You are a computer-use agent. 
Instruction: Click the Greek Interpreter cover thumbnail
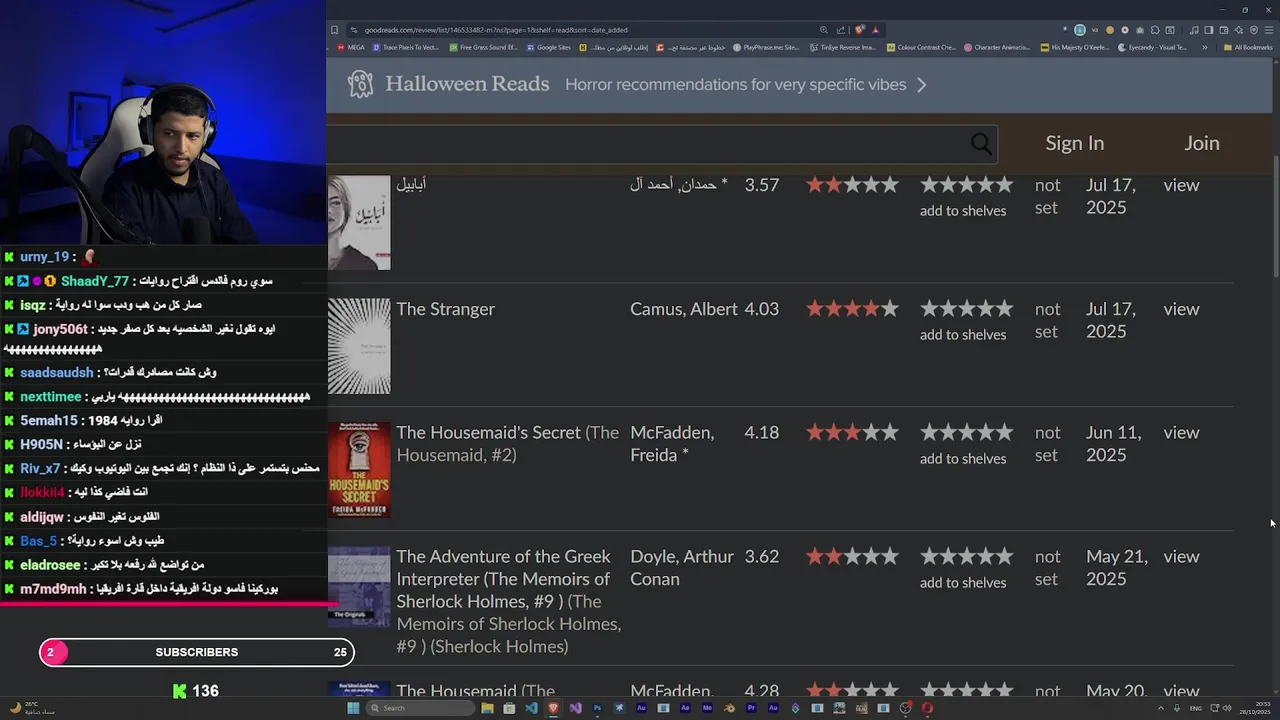tap(359, 586)
